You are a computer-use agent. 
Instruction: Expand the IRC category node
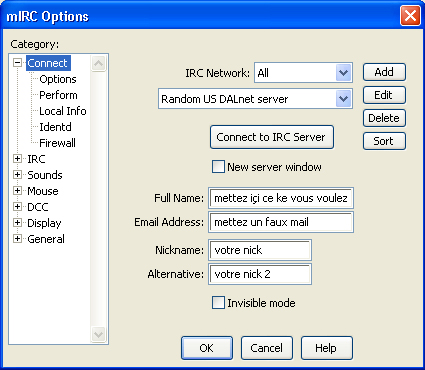17,159
